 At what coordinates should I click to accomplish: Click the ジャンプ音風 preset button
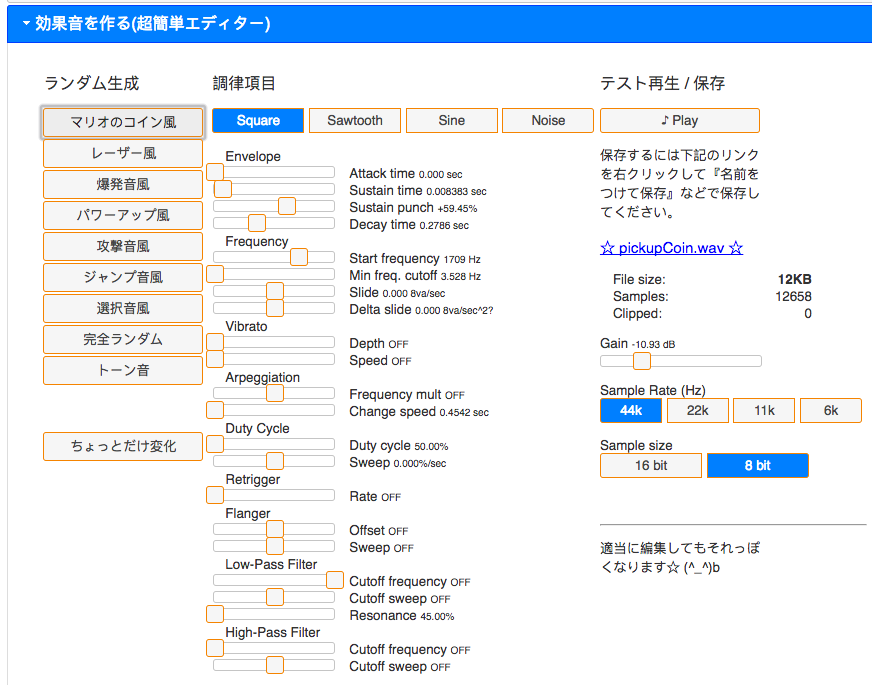tap(123, 277)
